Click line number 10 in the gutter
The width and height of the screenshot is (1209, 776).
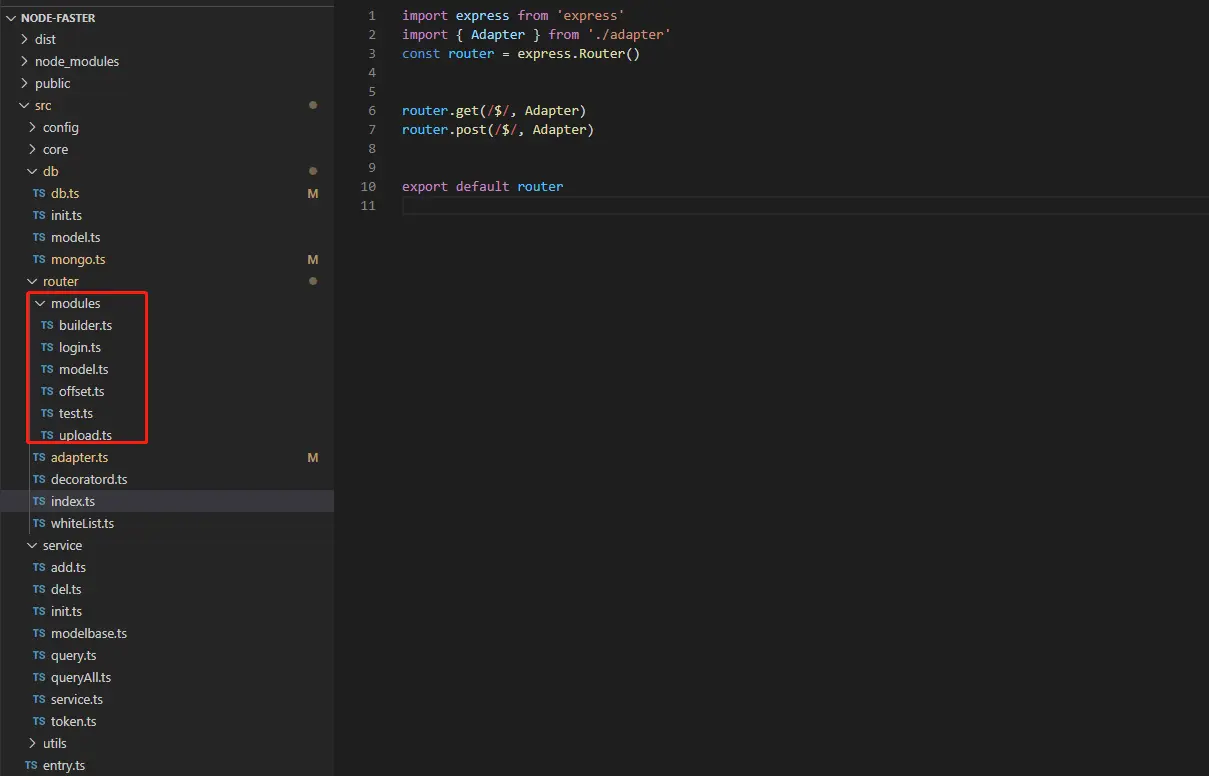click(368, 186)
